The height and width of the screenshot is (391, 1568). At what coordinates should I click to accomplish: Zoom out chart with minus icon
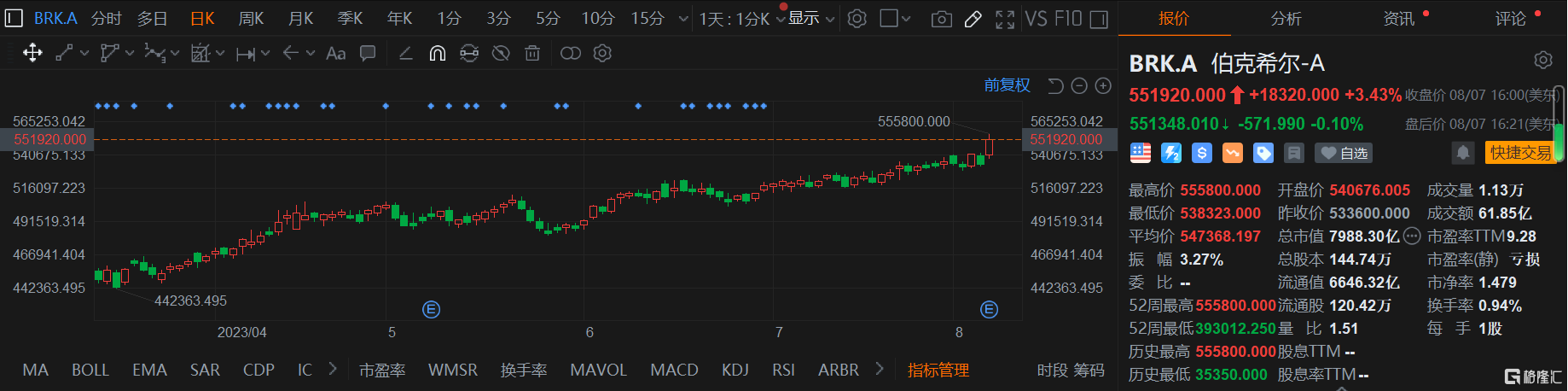tap(1079, 85)
